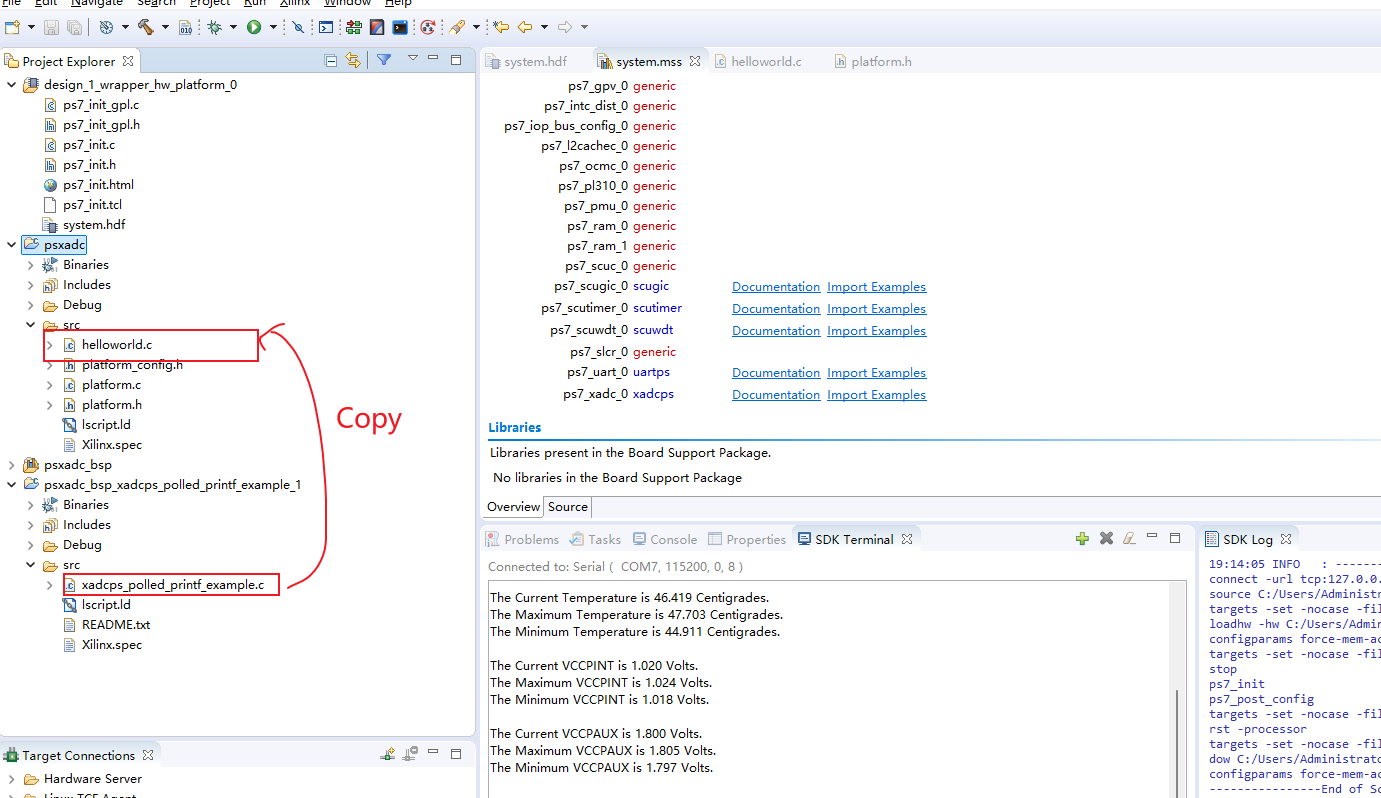Click the disconnect target connection icon
This screenshot has height=798, width=1381.
[410, 754]
